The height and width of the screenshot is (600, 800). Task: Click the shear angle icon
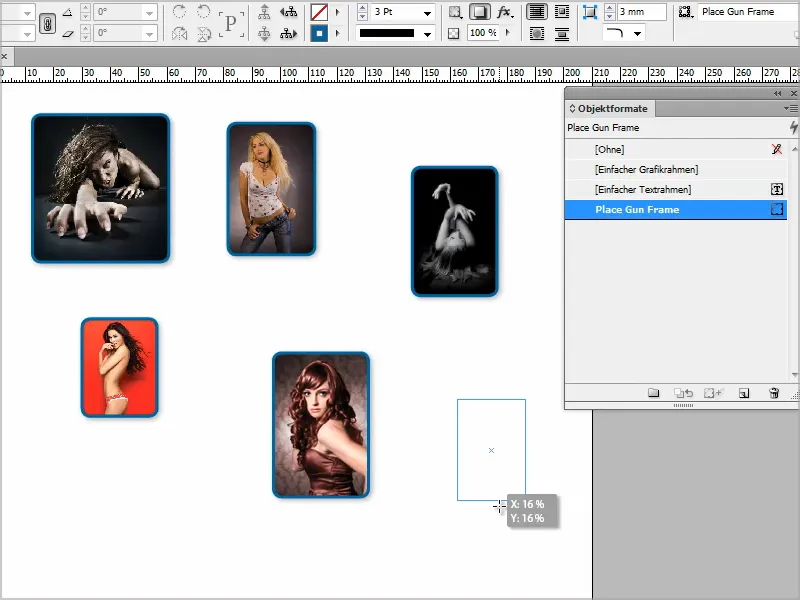point(67,34)
